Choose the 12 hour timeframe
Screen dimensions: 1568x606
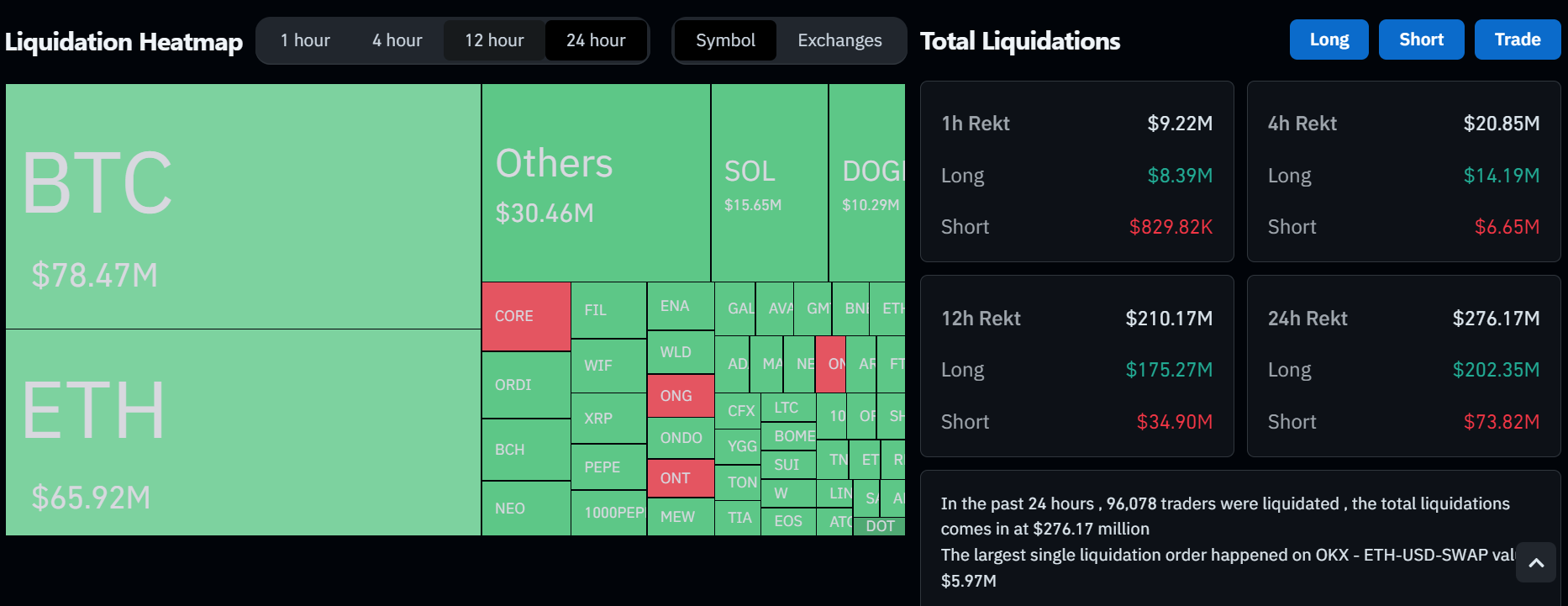[494, 40]
